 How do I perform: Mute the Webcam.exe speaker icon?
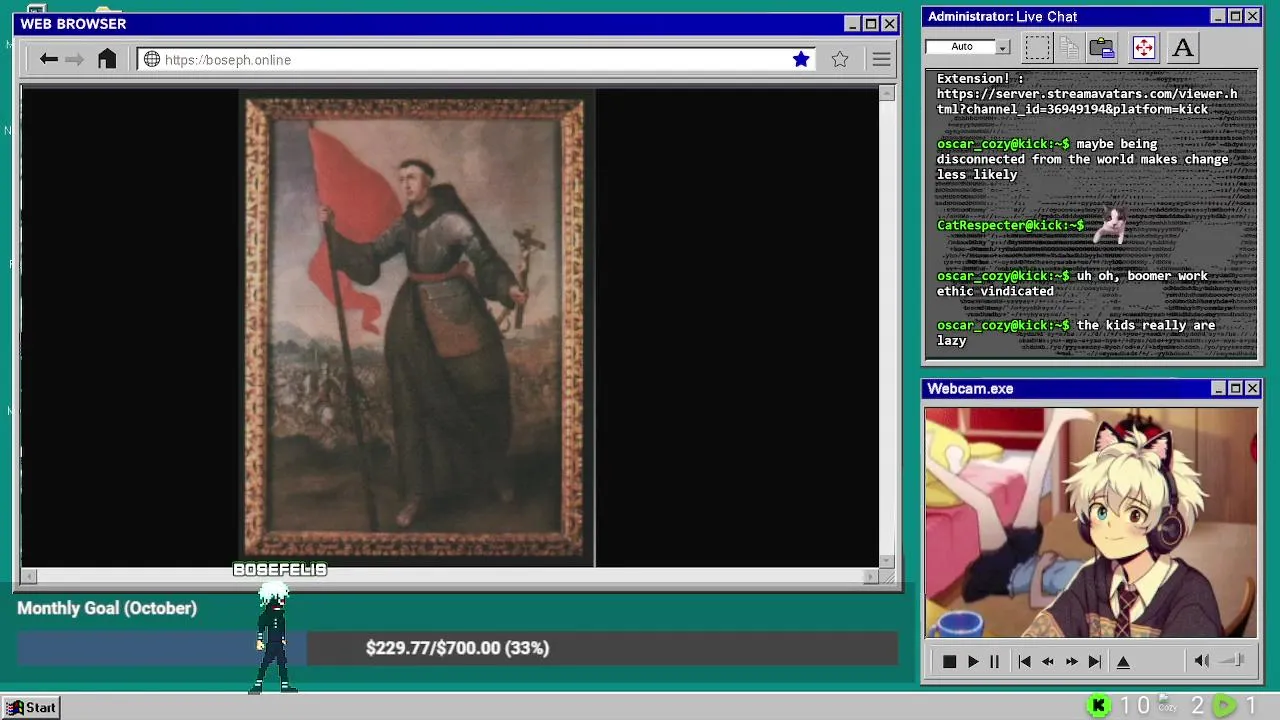[1202, 660]
